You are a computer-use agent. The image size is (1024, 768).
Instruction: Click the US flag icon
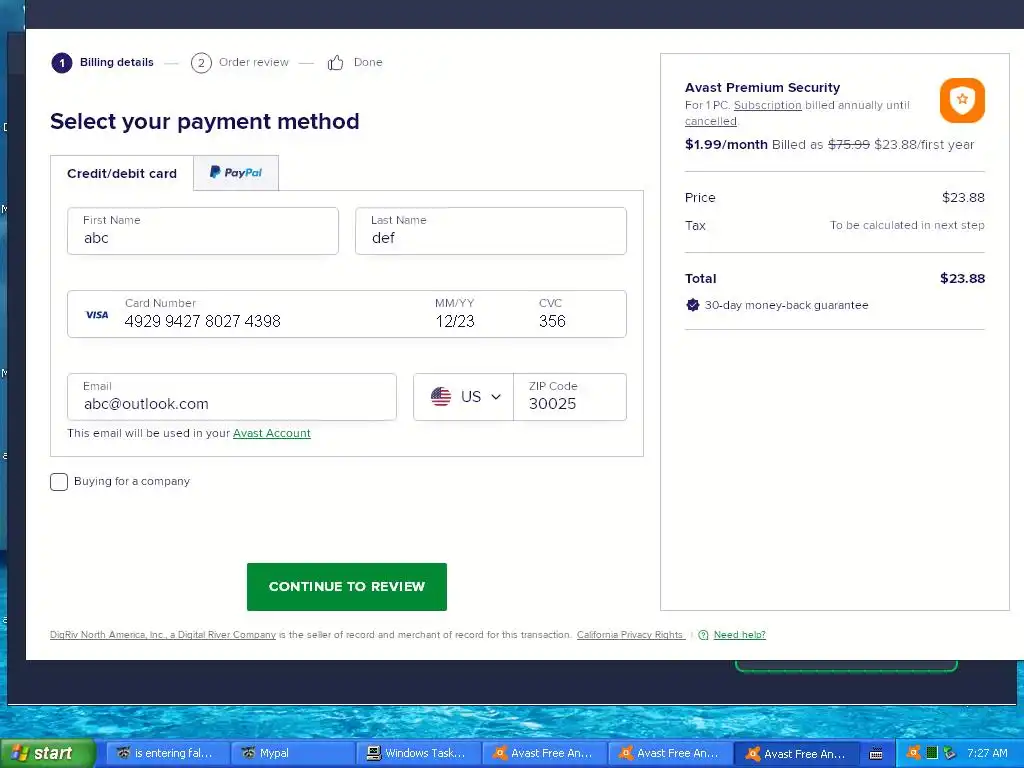click(x=441, y=396)
